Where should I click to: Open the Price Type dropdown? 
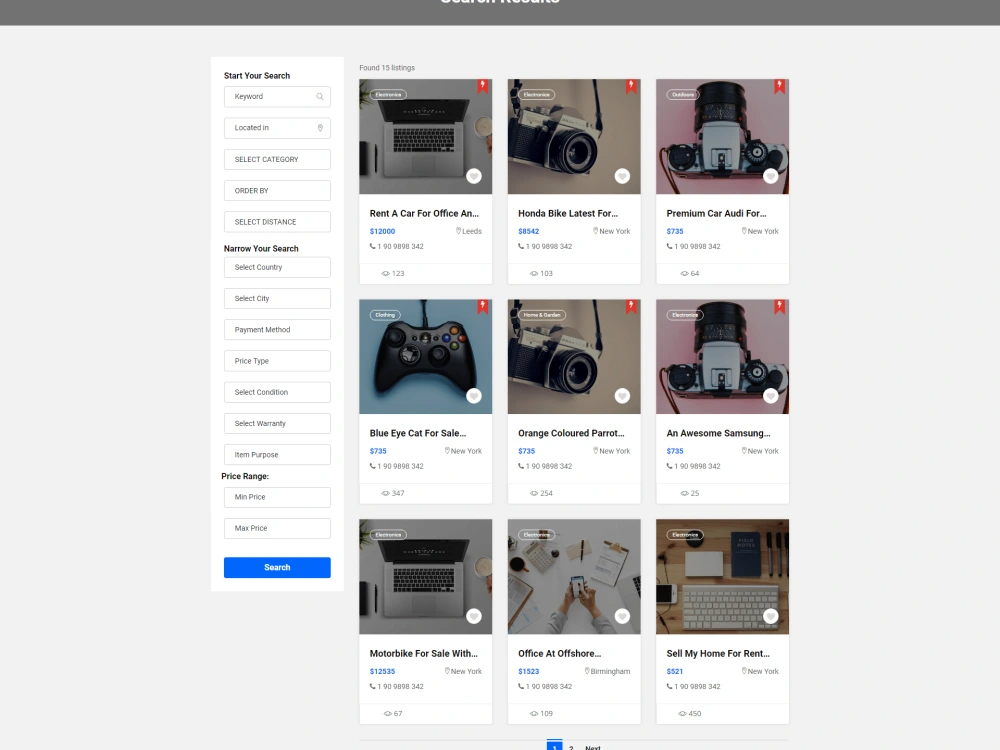click(277, 361)
